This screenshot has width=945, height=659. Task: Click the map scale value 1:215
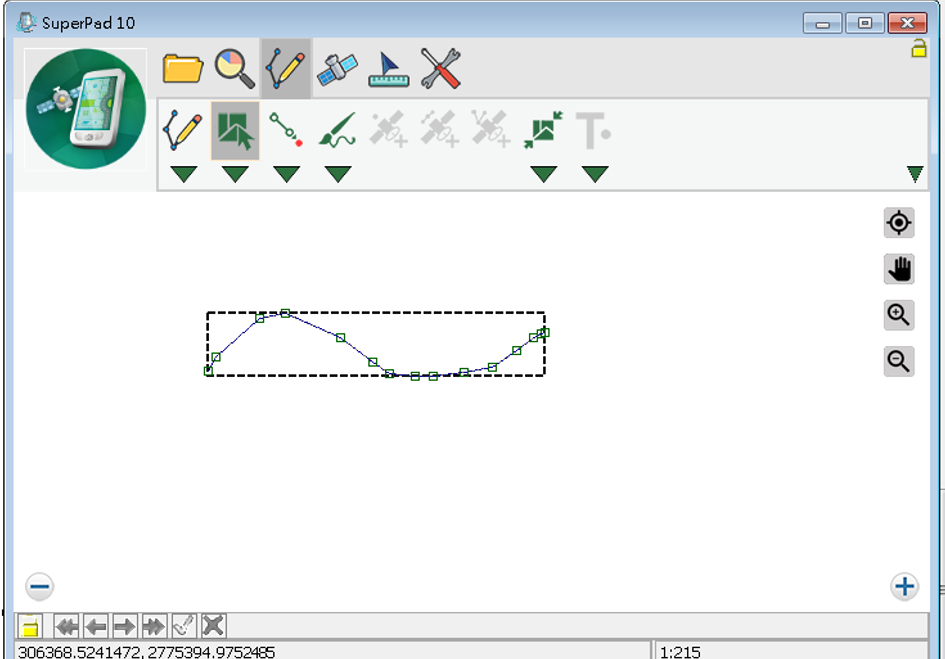(680, 652)
